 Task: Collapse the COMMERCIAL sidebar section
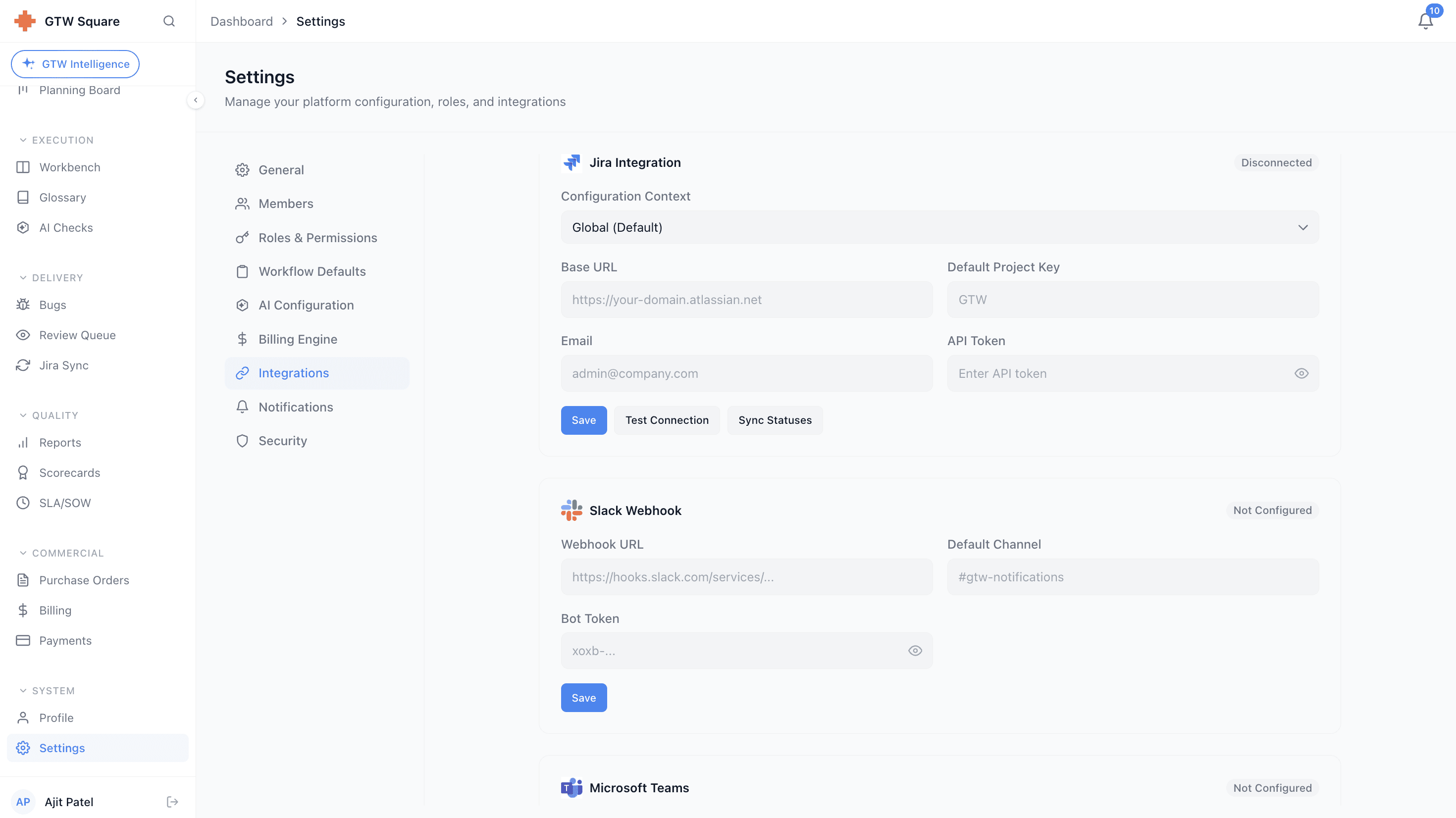[23, 553]
